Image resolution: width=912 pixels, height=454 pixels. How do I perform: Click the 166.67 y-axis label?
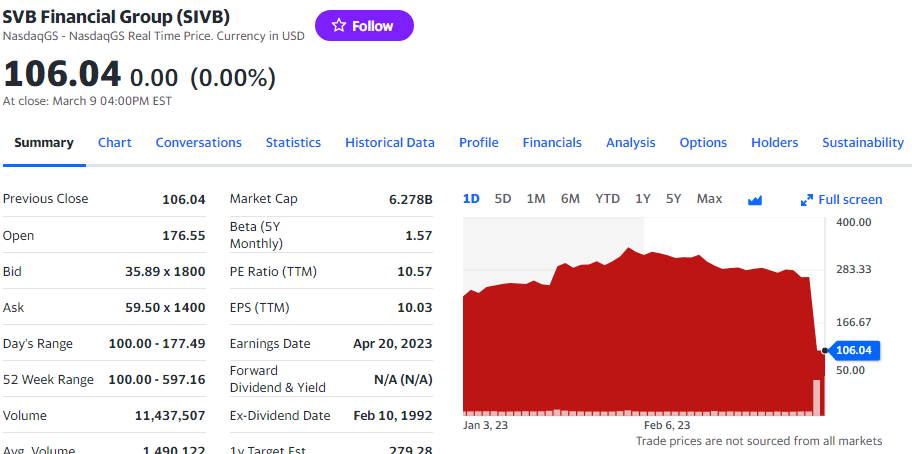click(854, 322)
